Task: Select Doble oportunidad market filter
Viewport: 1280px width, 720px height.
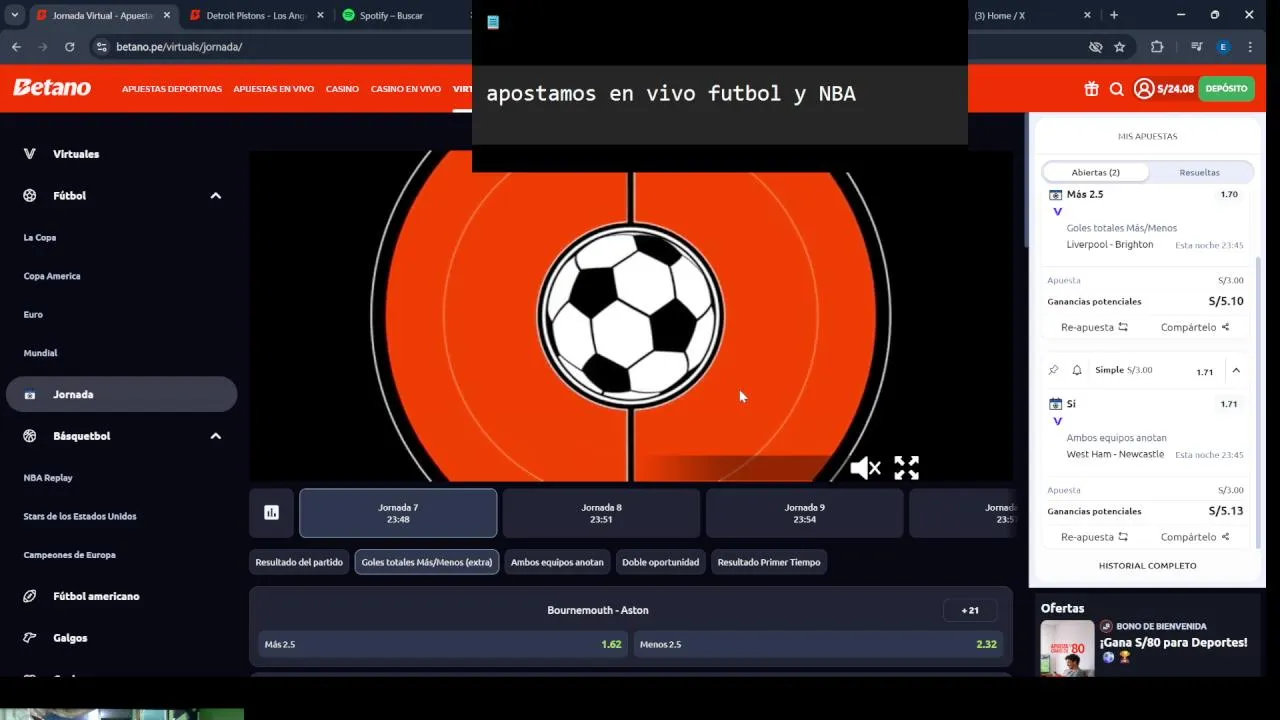Action: tap(660, 562)
